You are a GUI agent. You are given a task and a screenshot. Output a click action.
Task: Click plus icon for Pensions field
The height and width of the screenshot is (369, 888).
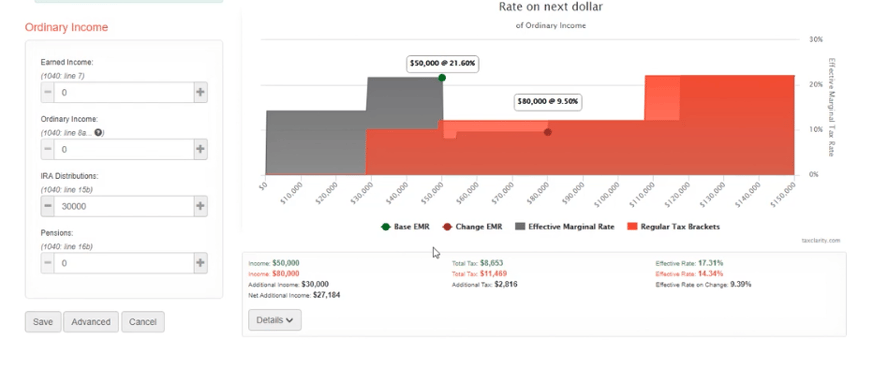(200, 263)
